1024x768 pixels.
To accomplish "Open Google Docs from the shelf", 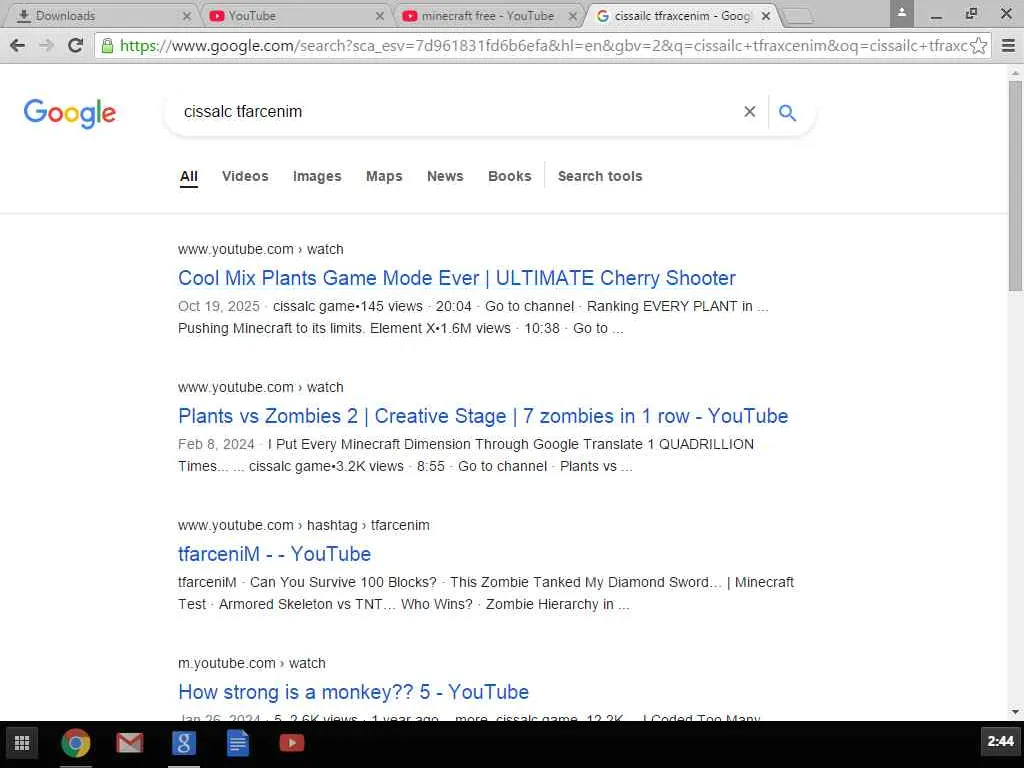I will [238, 743].
